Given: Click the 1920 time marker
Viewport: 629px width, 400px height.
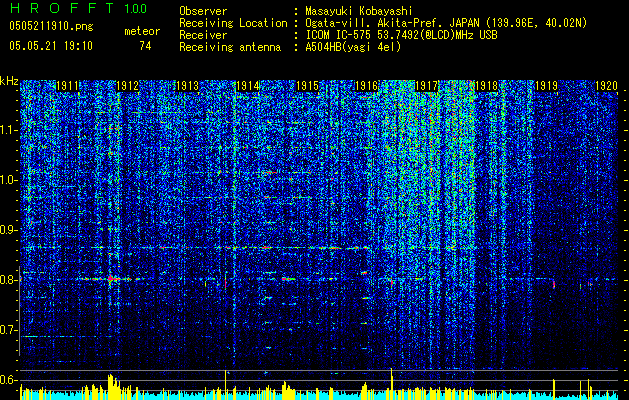Looking at the screenshot, I should point(606,86).
